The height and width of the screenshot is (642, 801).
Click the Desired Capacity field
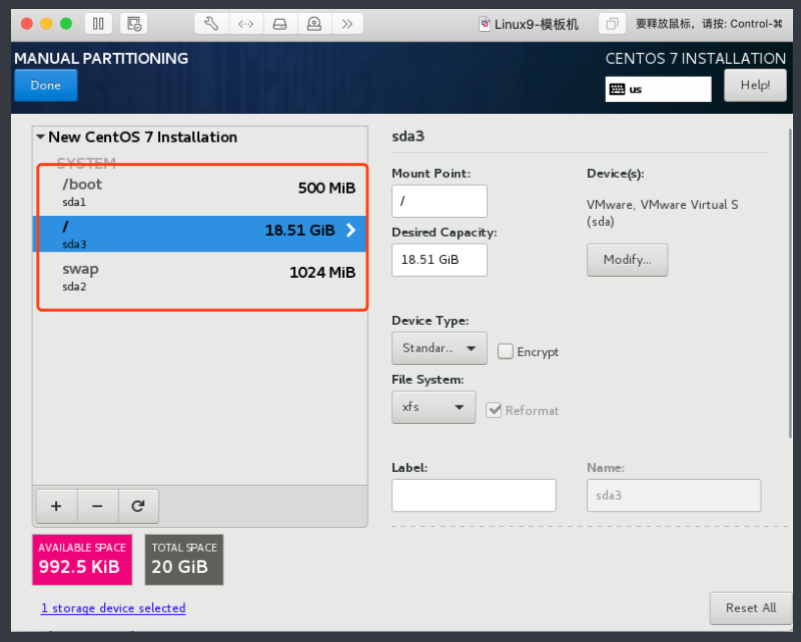tap(439, 260)
